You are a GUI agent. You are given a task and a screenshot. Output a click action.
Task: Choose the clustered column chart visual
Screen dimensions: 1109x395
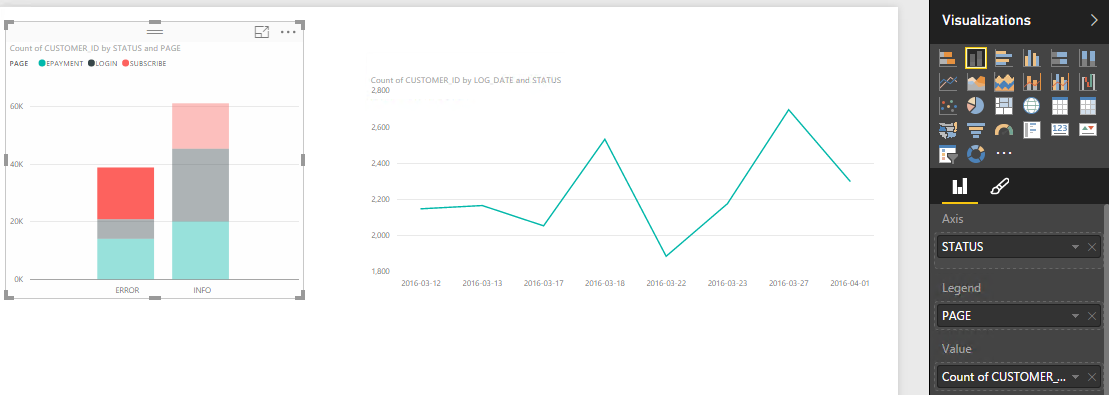point(1031,58)
